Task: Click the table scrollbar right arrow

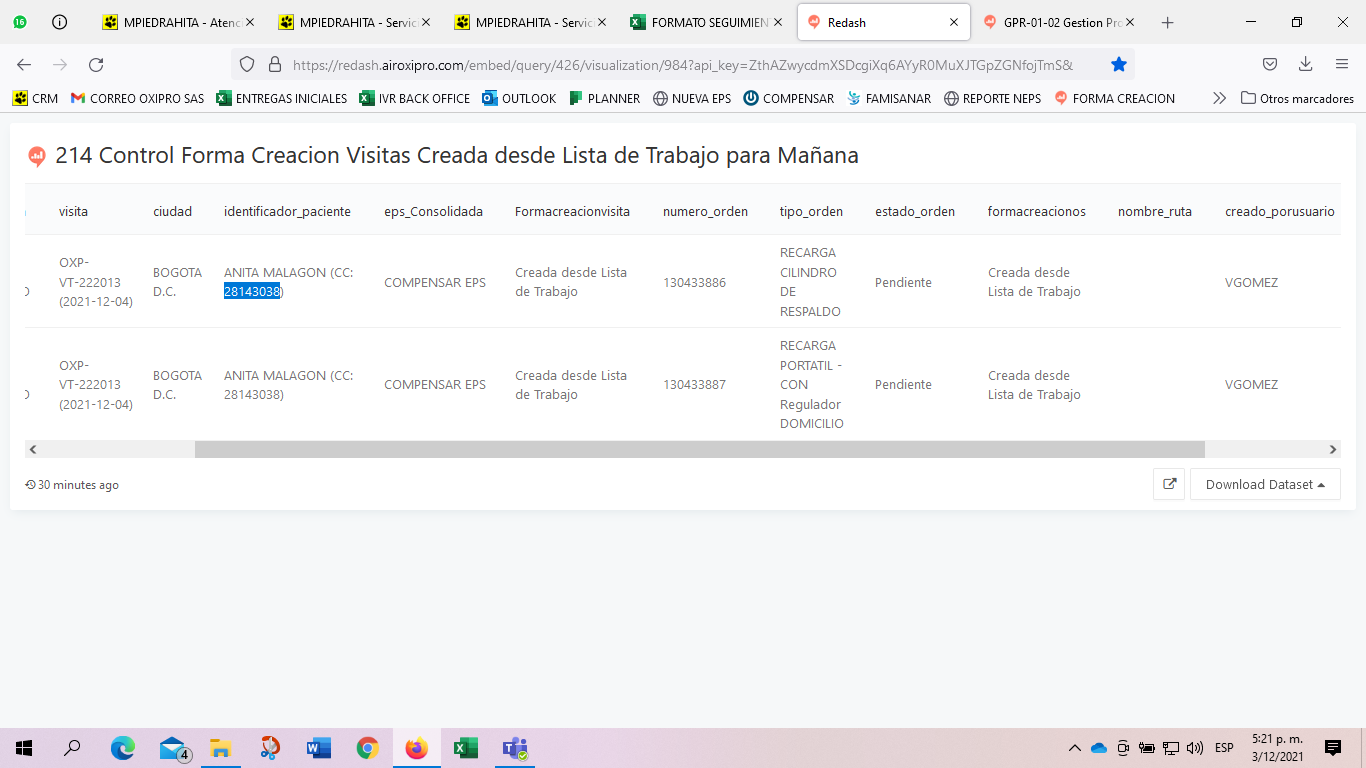Action: point(1332,450)
